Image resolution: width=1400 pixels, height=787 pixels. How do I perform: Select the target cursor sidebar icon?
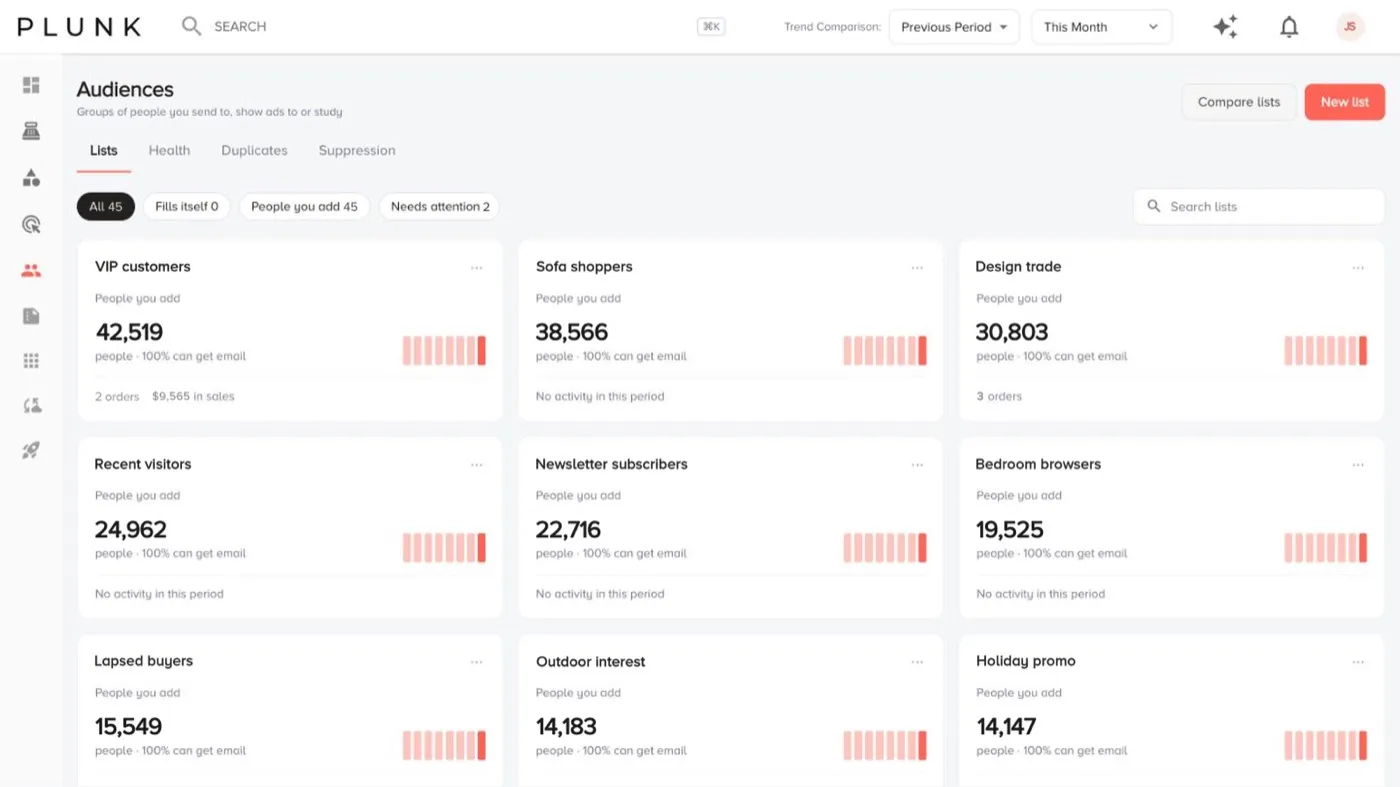click(31, 224)
